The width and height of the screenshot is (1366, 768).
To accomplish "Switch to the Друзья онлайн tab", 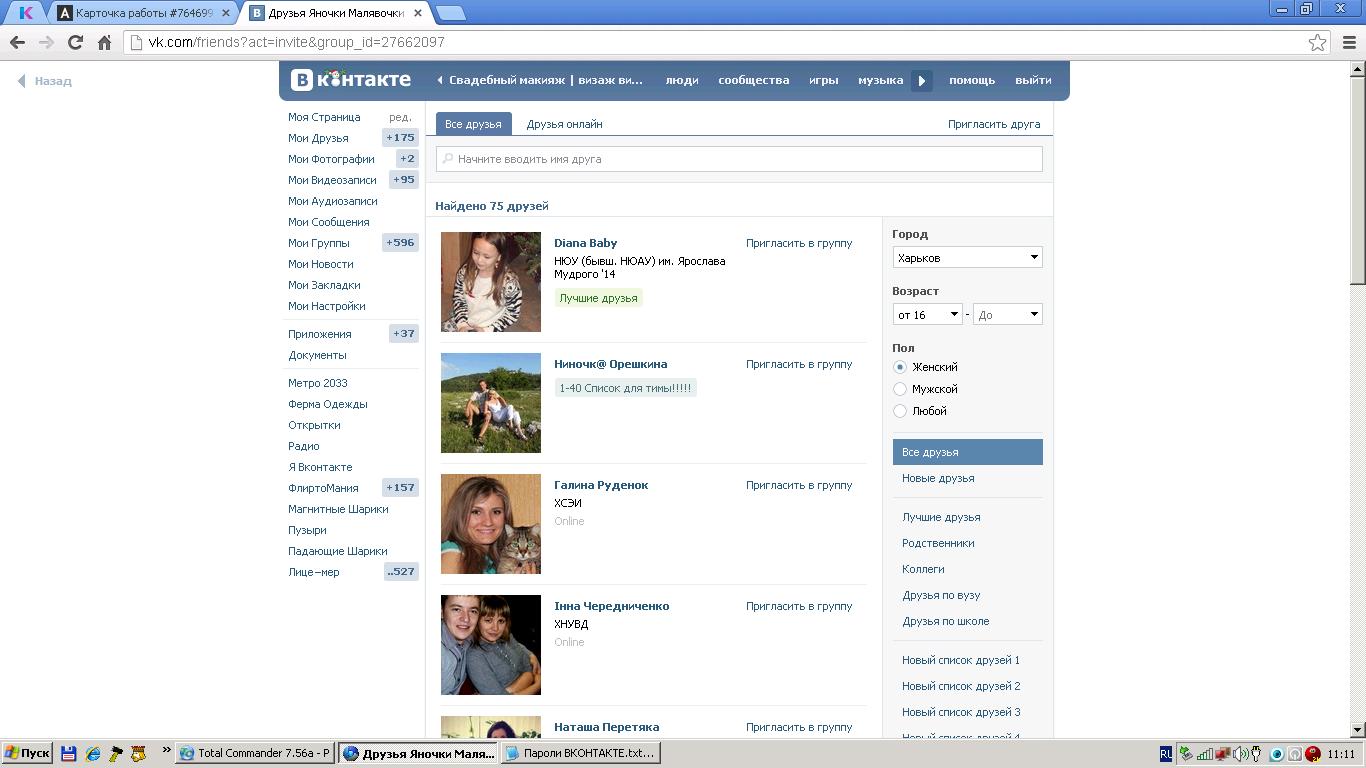I will tap(564, 124).
